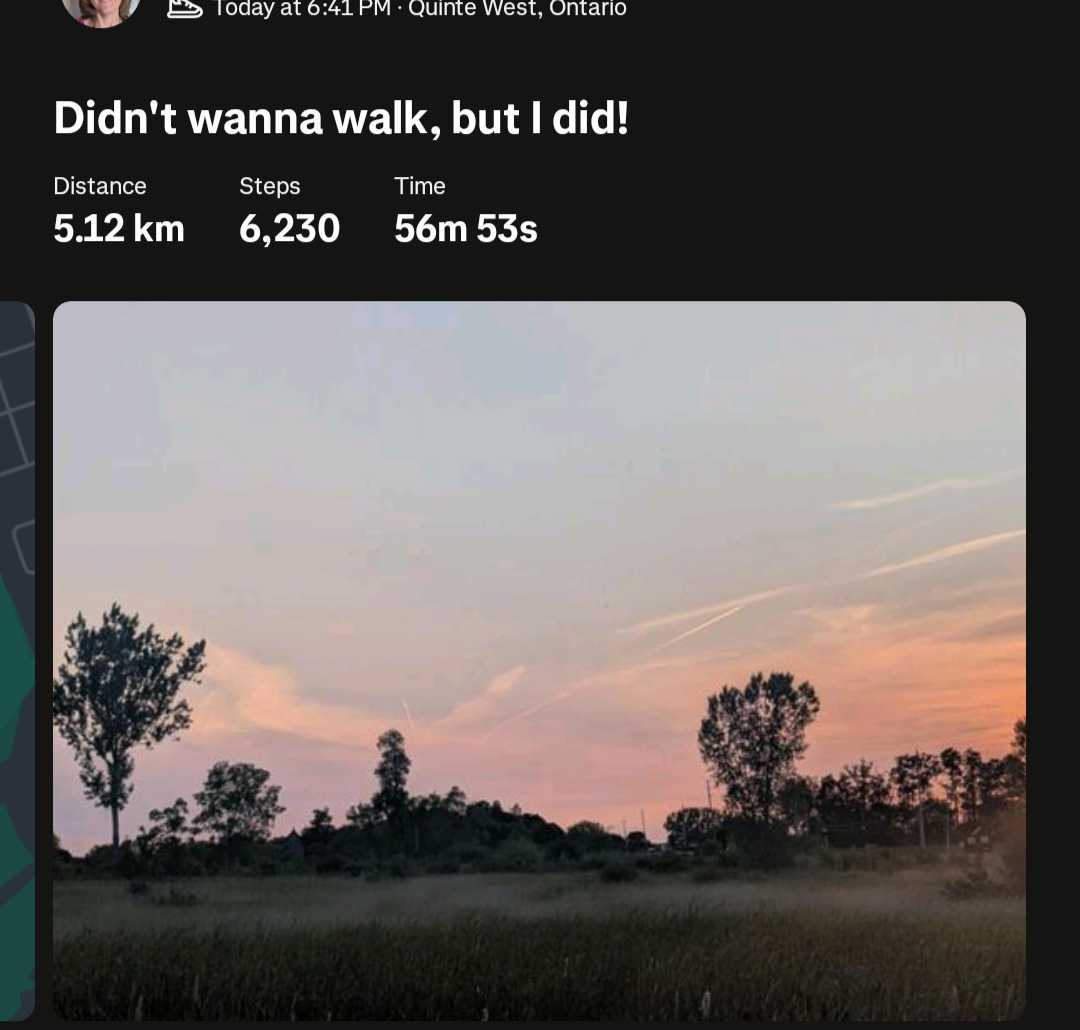Image resolution: width=1080 pixels, height=1030 pixels.
Task: Click the Distance stat label
Action: click(x=100, y=186)
